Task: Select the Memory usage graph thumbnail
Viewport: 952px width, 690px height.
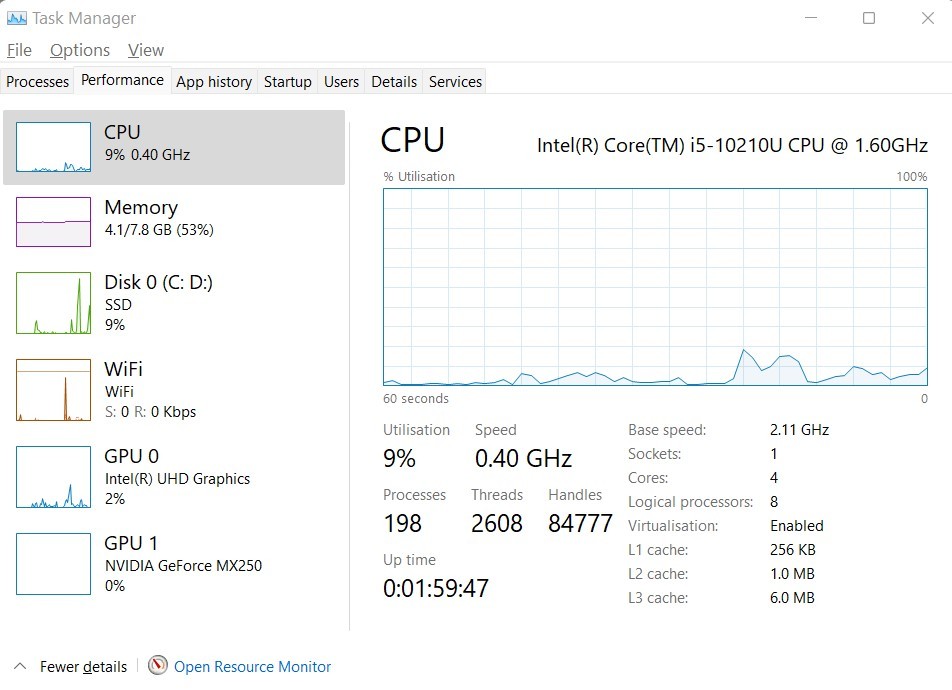Action: (x=53, y=222)
